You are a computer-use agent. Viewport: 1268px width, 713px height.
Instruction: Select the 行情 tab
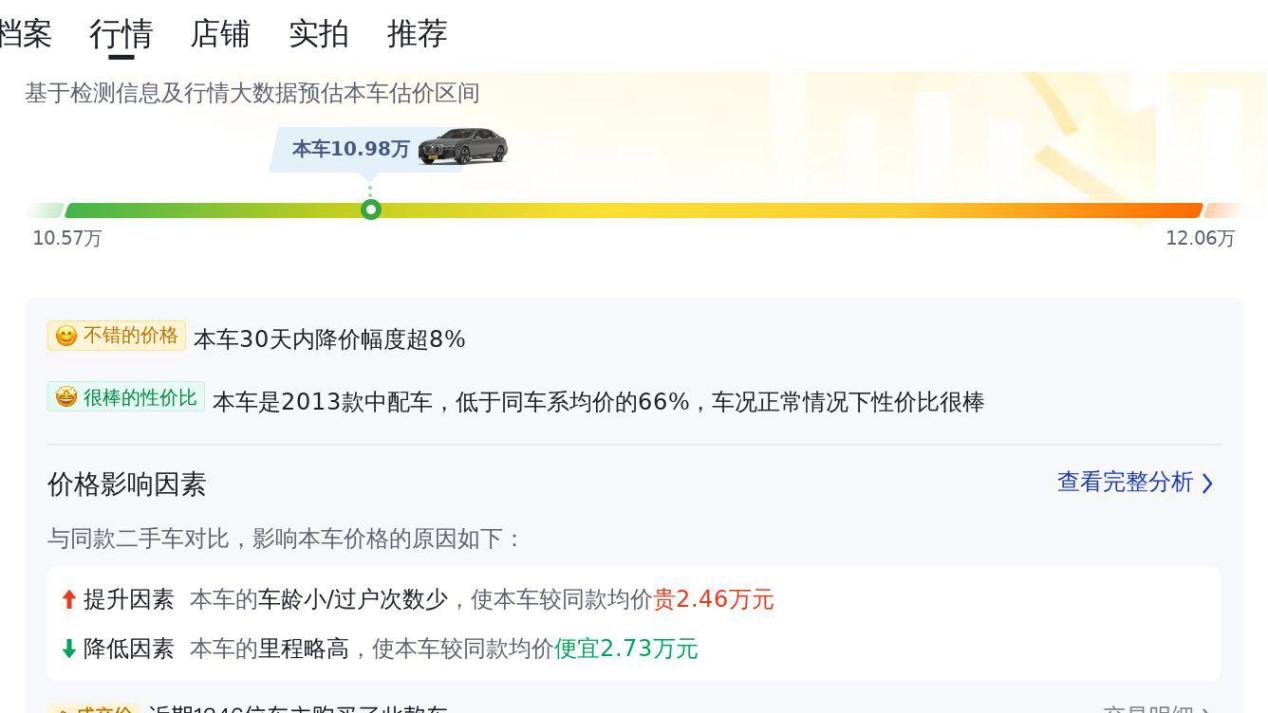tap(121, 34)
